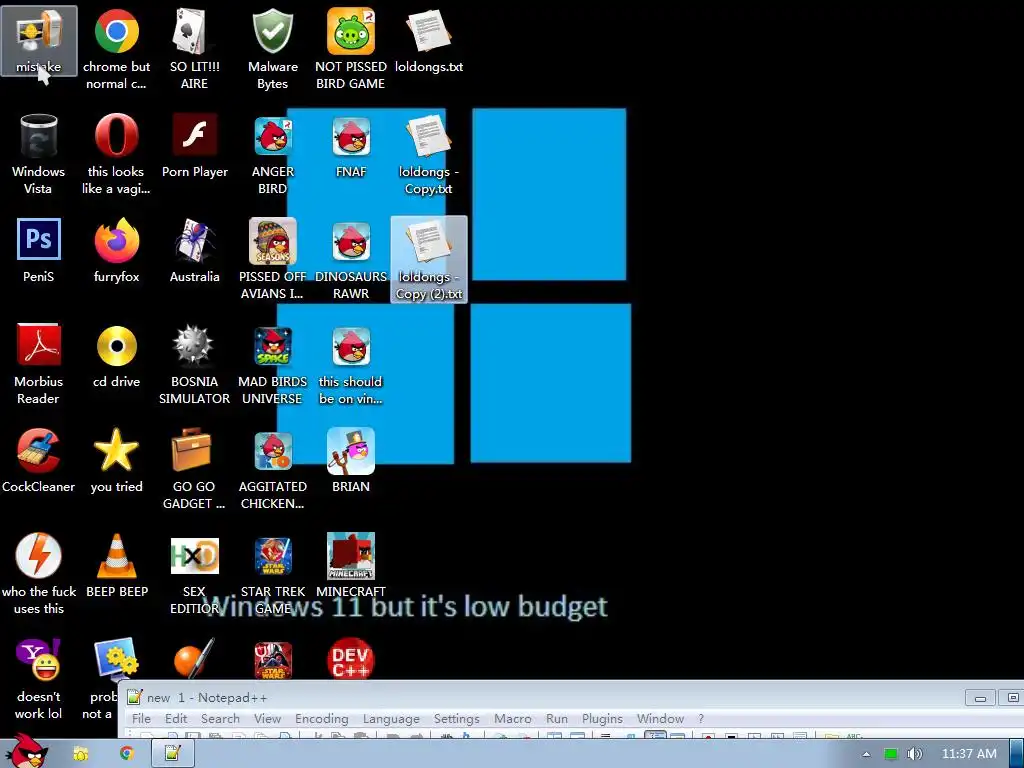Screen dimensions: 1024x768
Task: Switch to Notepad++ taskbar button
Action: tap(173, 754)
